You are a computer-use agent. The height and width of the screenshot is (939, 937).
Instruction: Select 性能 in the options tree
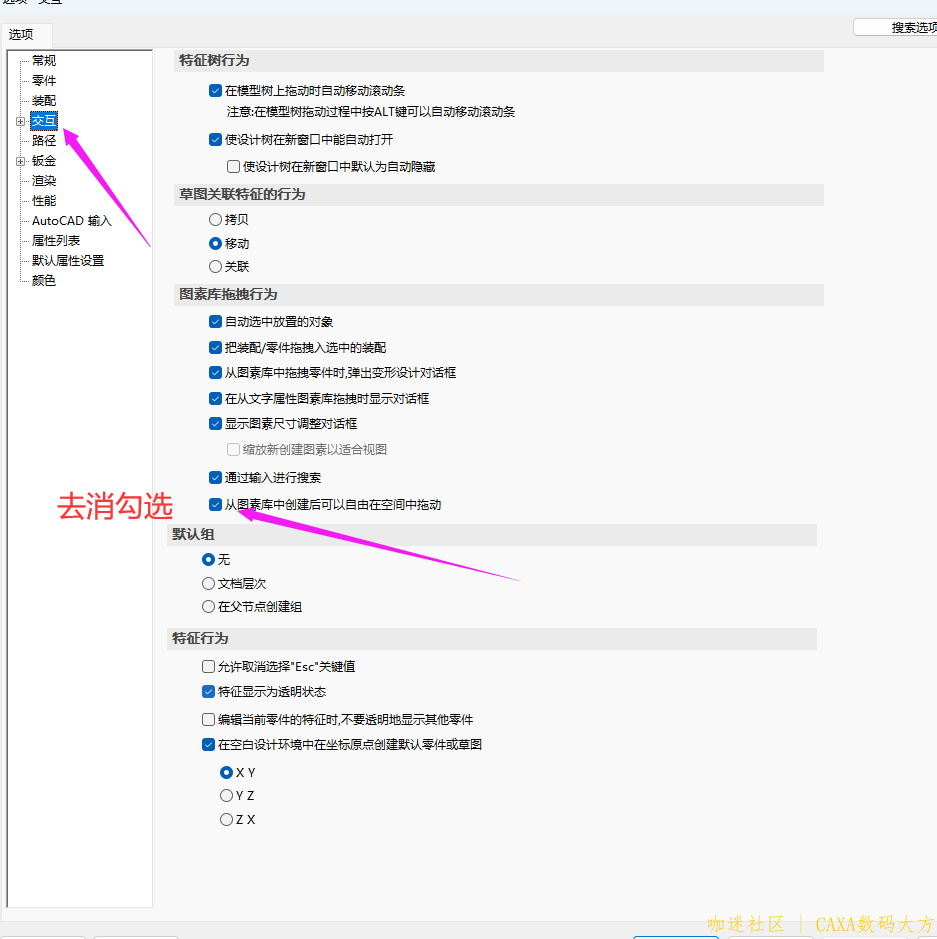tap(42, 200)
